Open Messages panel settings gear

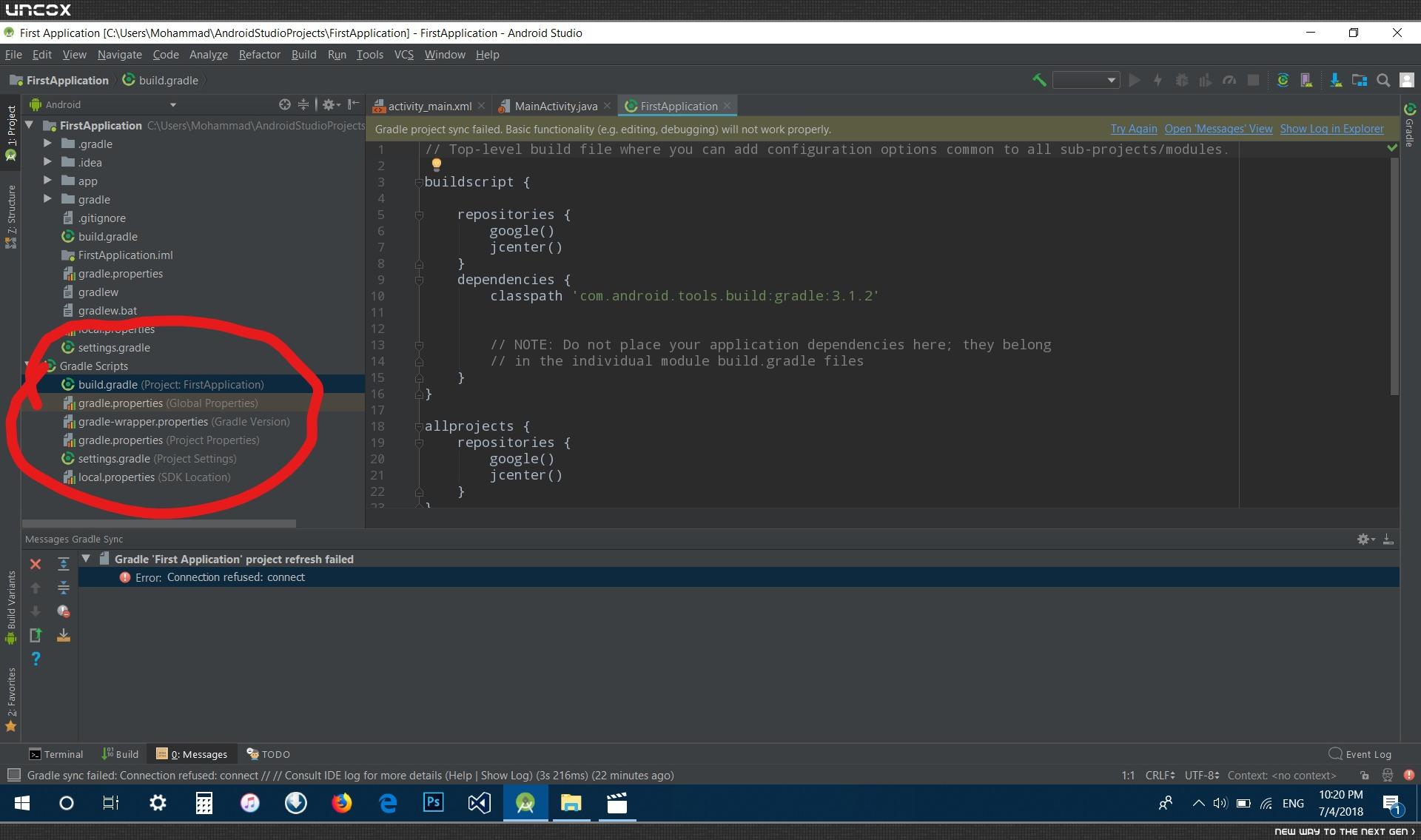click(1365, 540)
